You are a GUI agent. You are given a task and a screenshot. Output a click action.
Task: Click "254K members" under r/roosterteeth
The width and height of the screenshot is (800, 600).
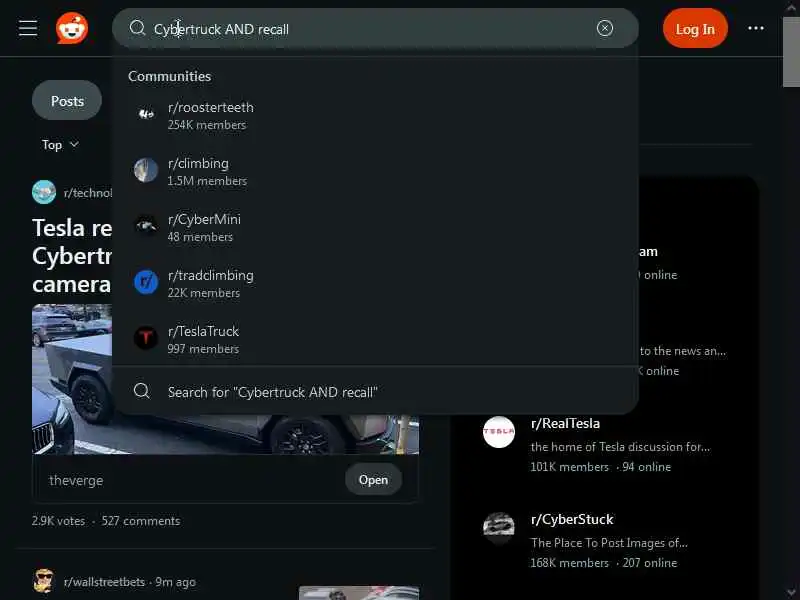(x=207, y=124)
